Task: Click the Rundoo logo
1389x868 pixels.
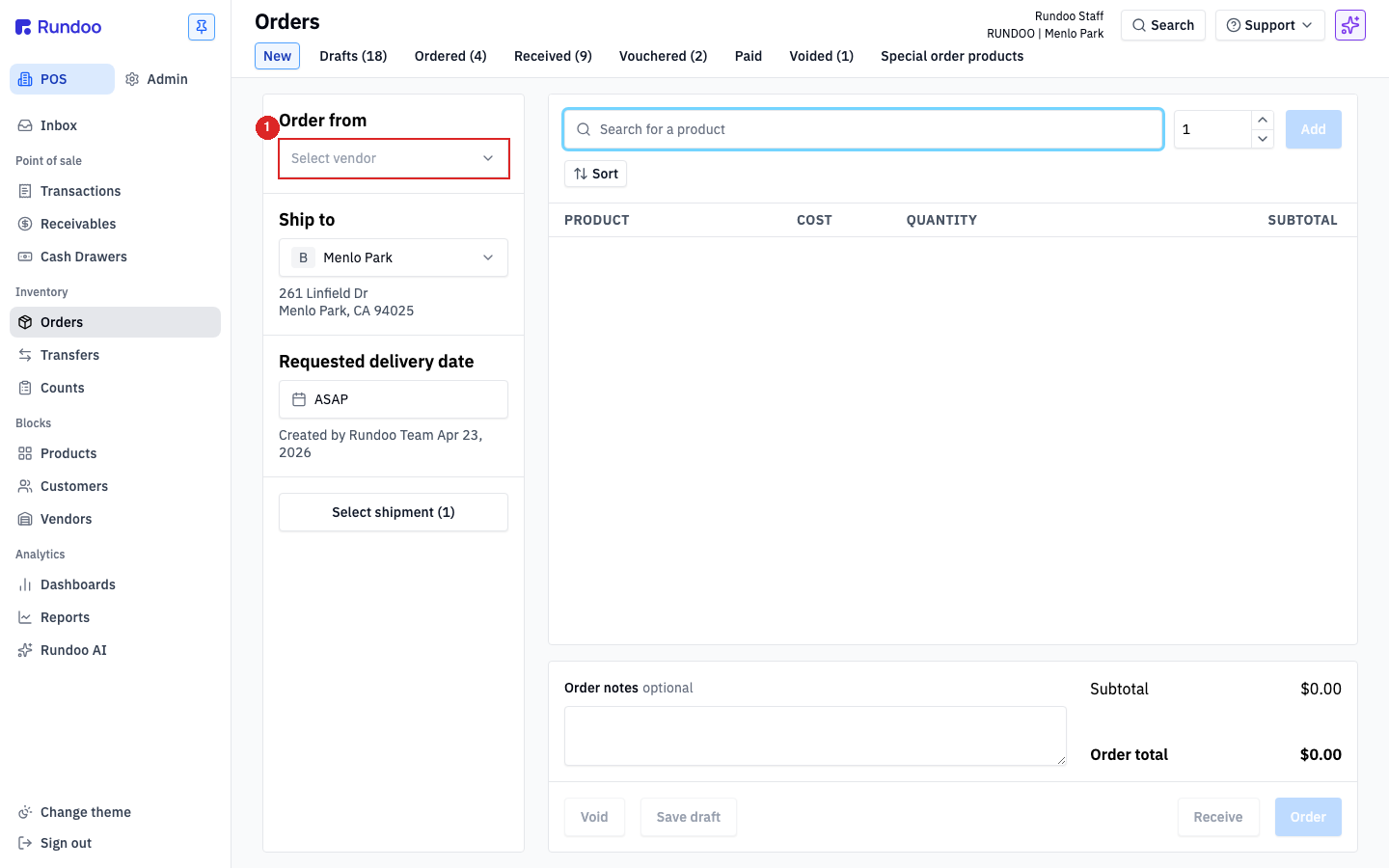Action: coord(59,27)
